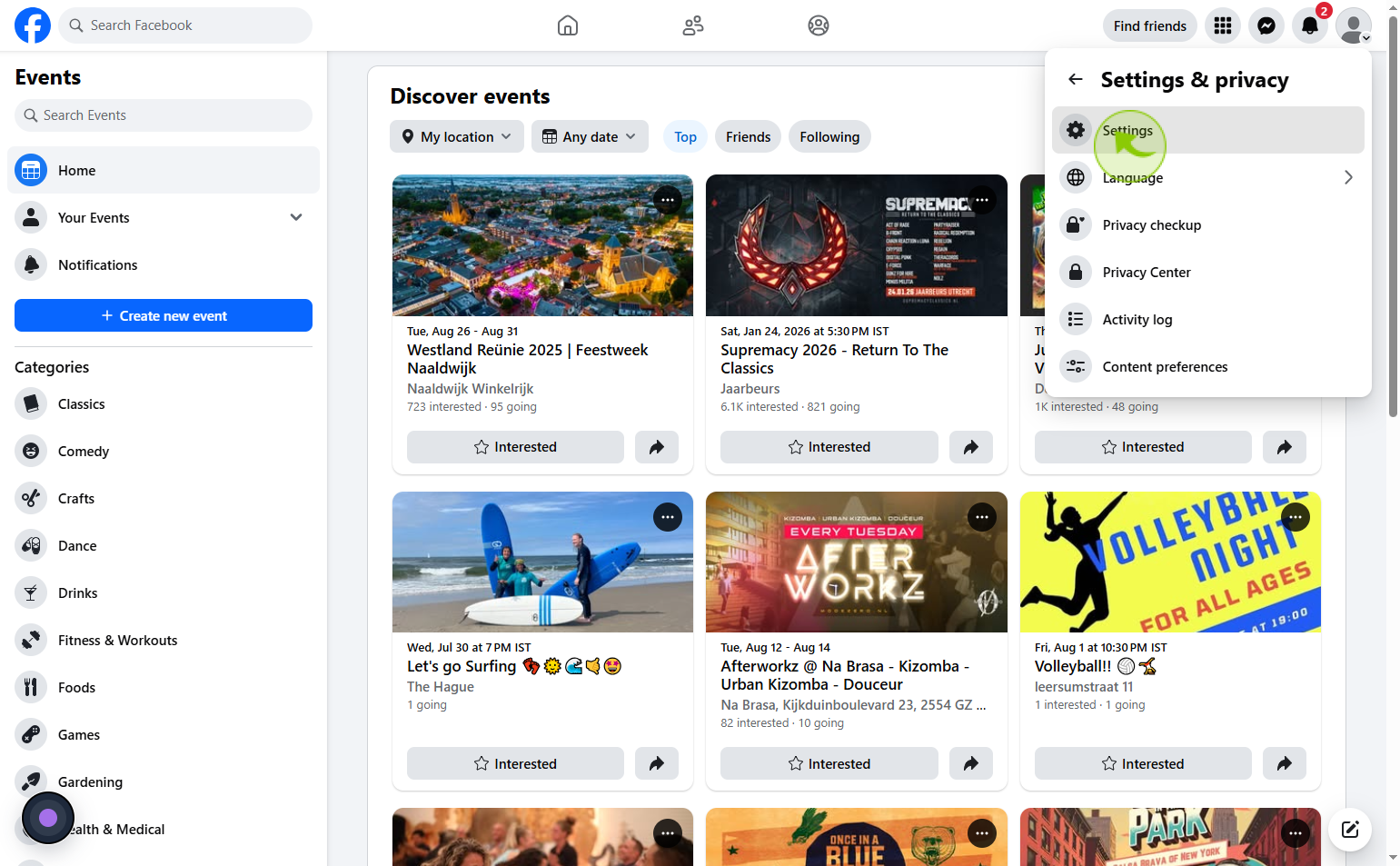Share the Westland Reünie 2025 event
The image size is (1400, 866).
pyautogui.click(x=657, y=447)
